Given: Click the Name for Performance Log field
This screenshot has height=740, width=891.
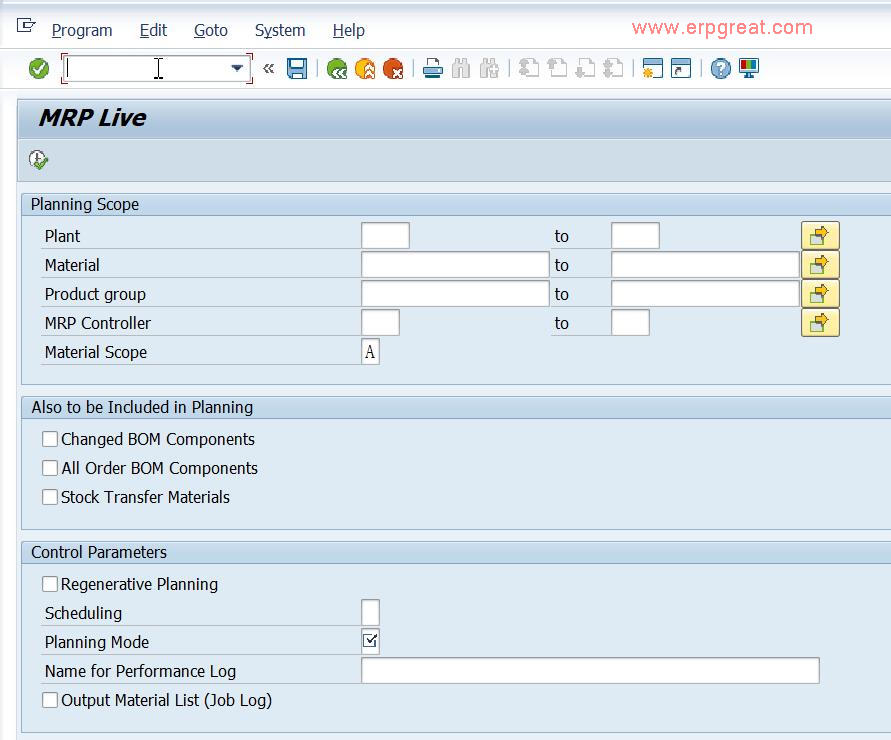Looking at the screenshot, I should point(590,670).
